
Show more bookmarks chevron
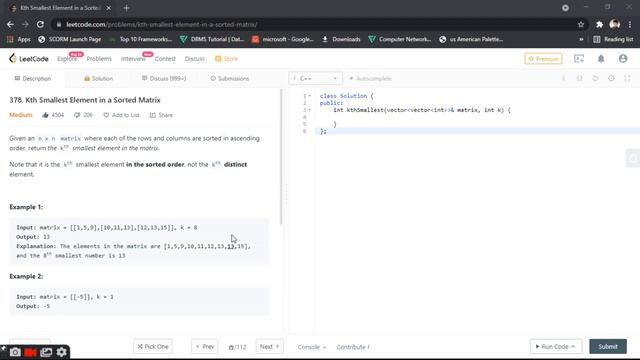pyautogui.click(x=581, y=39)
